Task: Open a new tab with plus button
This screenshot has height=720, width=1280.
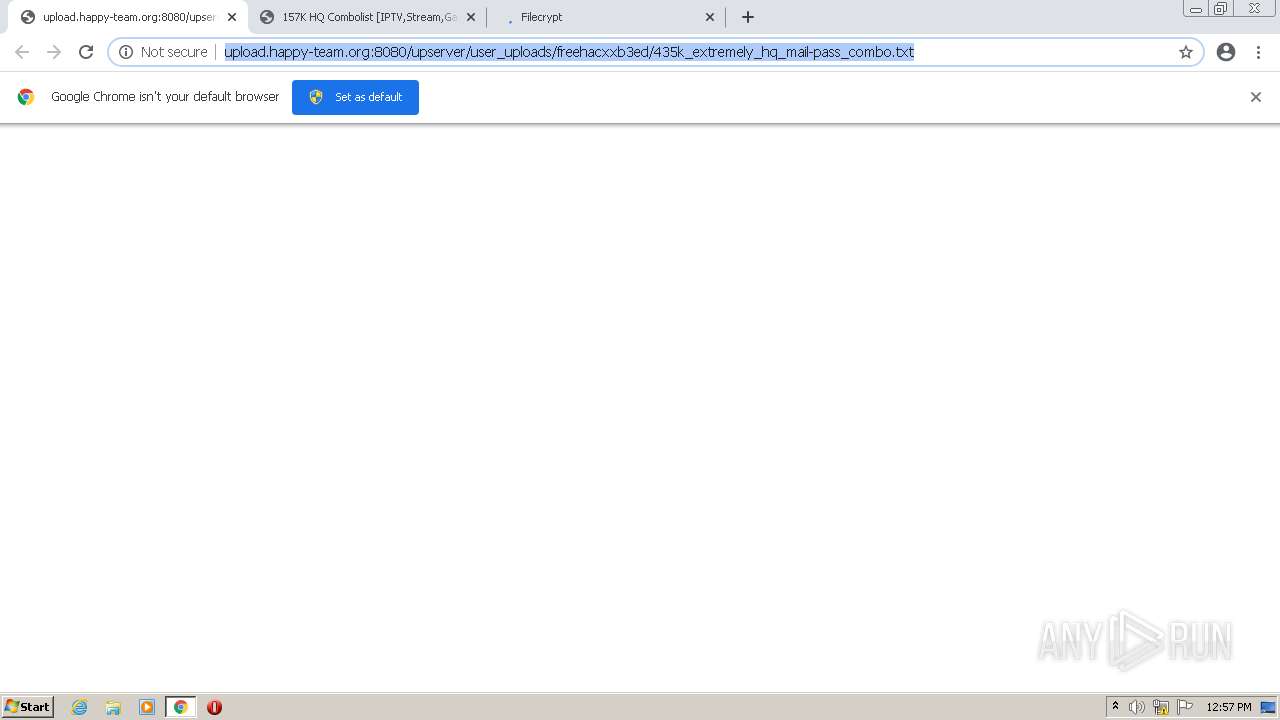Action: coord(748,17)
